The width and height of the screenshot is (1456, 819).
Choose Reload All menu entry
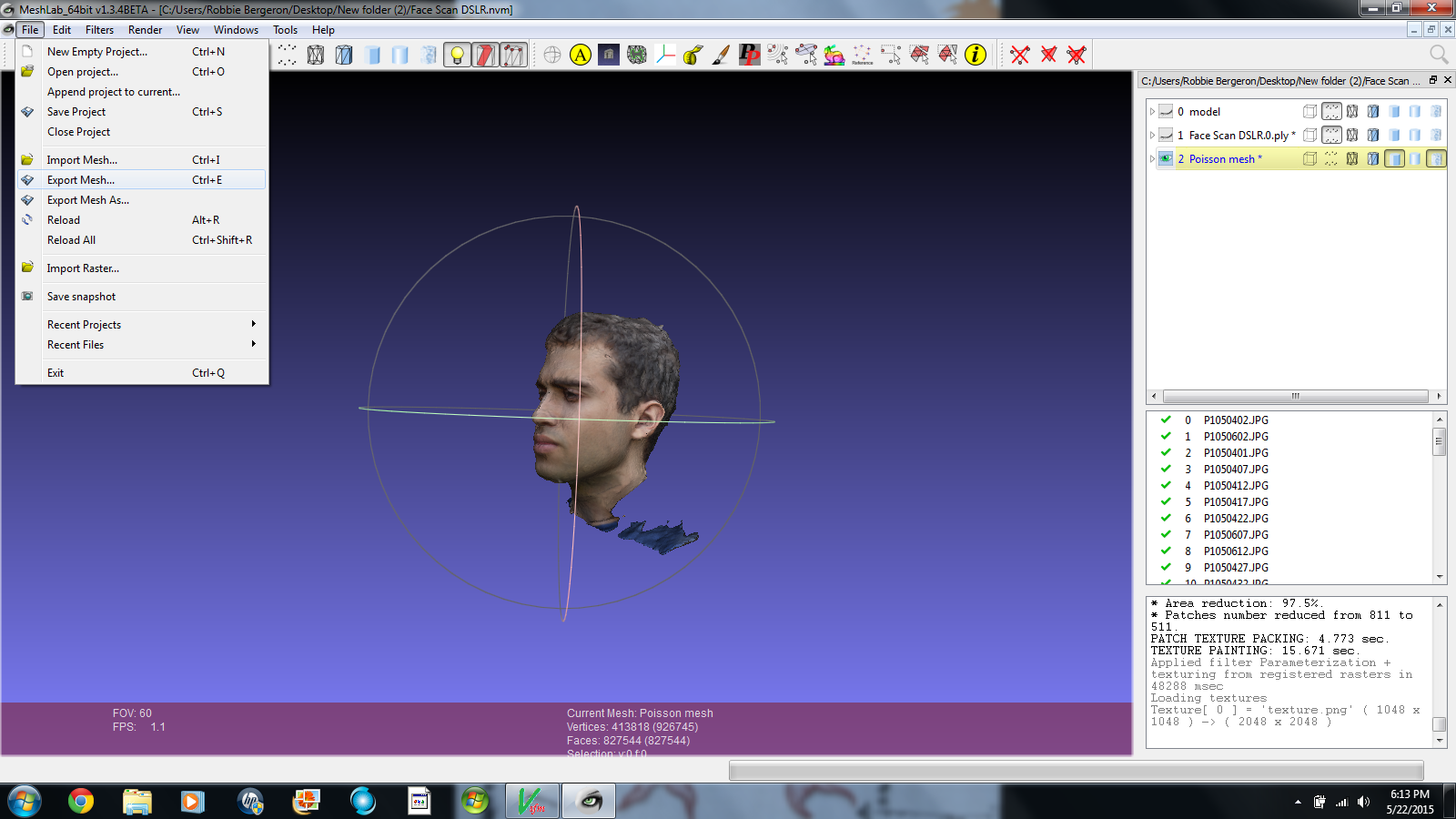point(142,239)
